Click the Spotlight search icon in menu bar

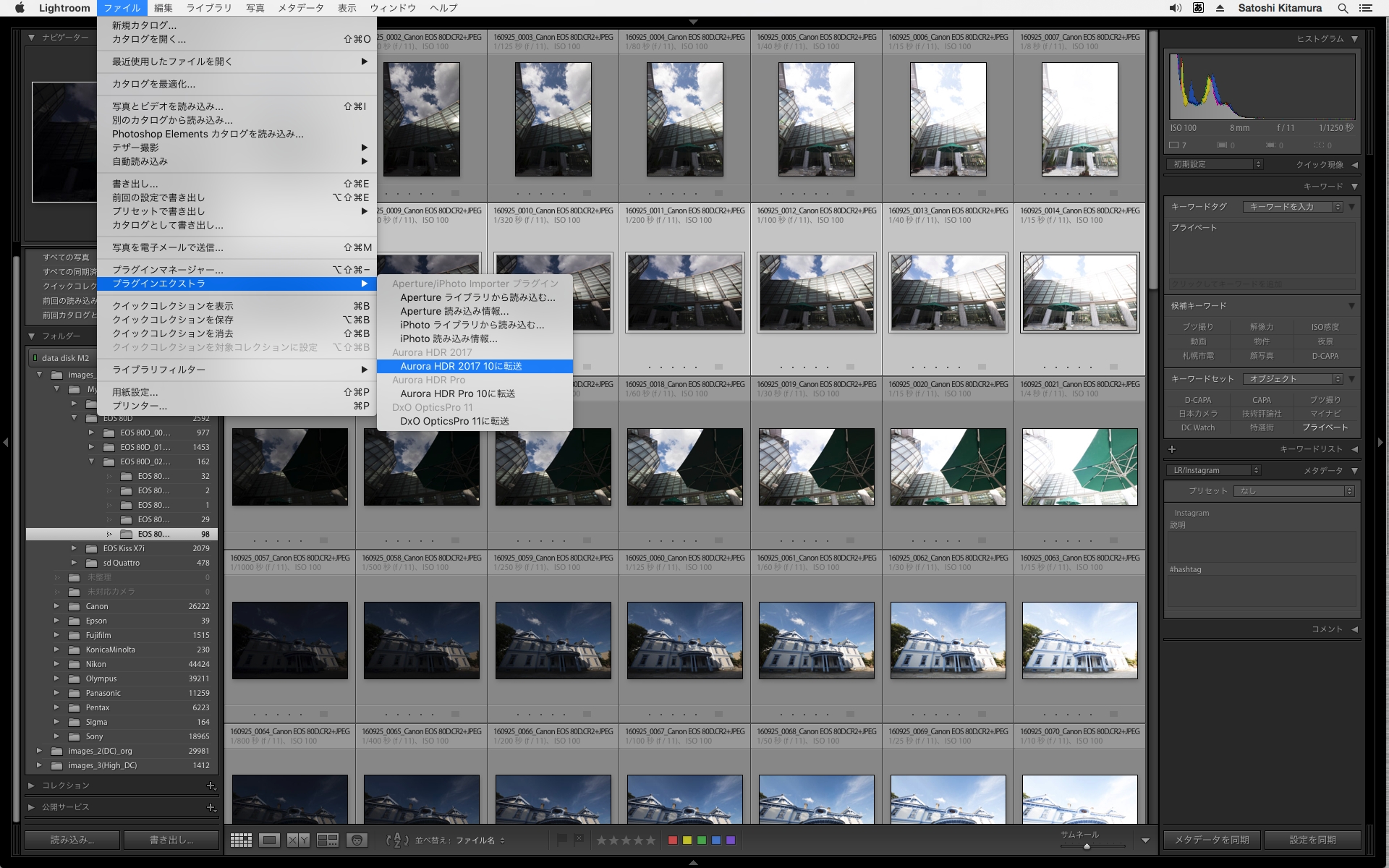(x=1343, y=8)
